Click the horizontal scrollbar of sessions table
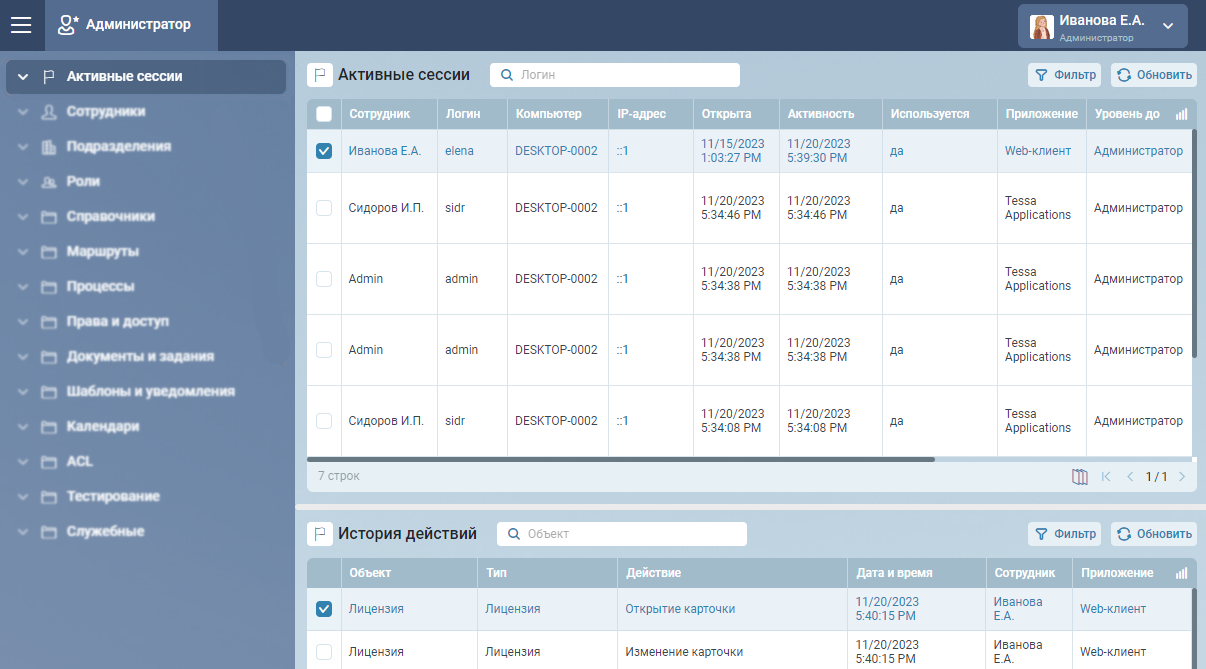The width and height of the screenshot is (1206, 669). [x=620, y=459]
